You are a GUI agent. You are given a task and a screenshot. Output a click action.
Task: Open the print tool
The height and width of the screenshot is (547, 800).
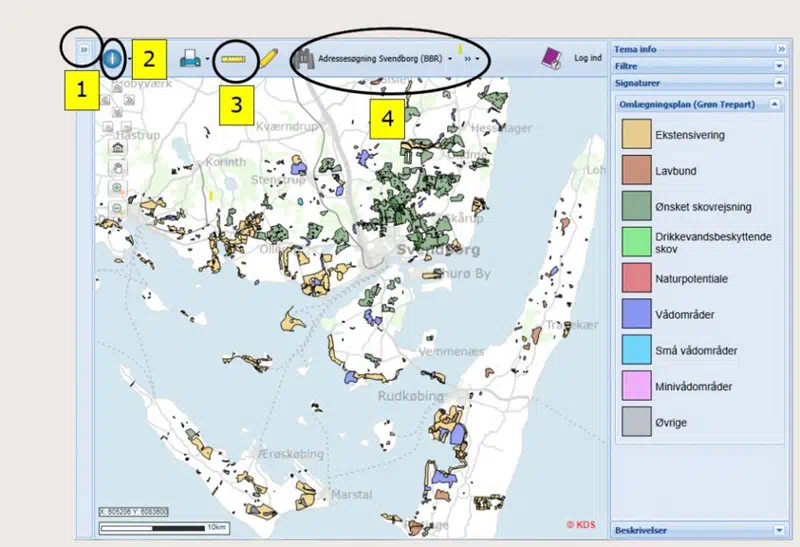(190, 59)
